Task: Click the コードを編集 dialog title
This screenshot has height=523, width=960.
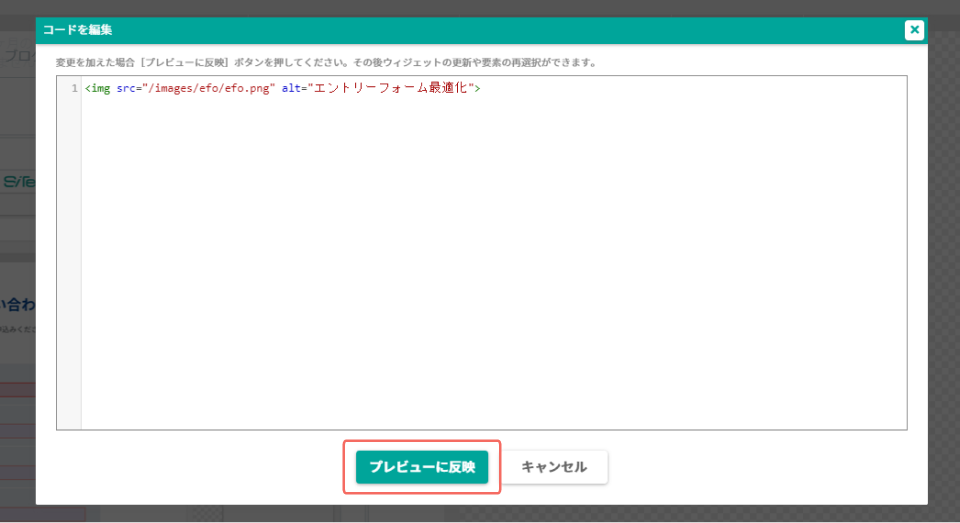Action: [78, 29]
